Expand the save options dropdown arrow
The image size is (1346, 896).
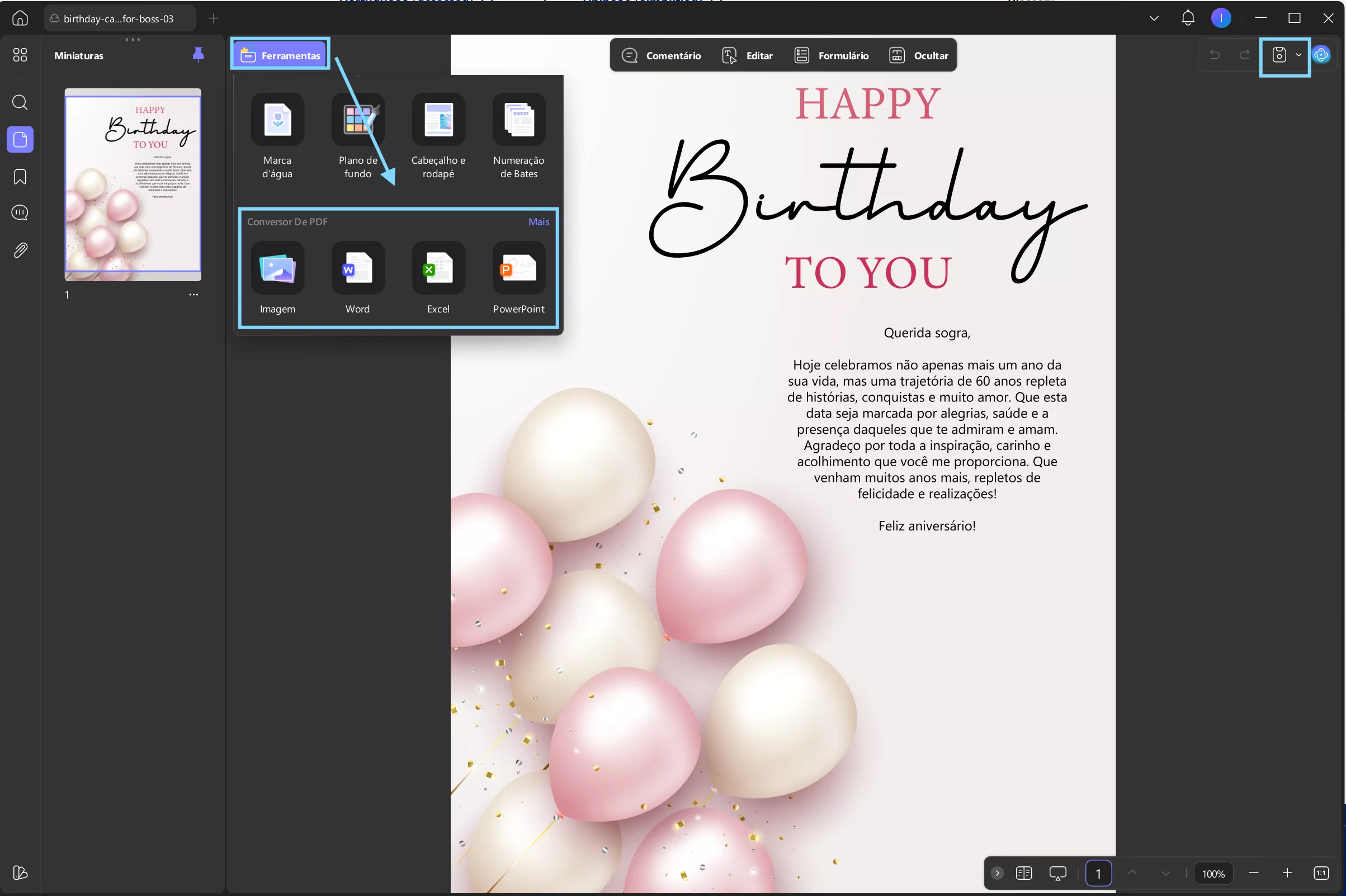1298,55
